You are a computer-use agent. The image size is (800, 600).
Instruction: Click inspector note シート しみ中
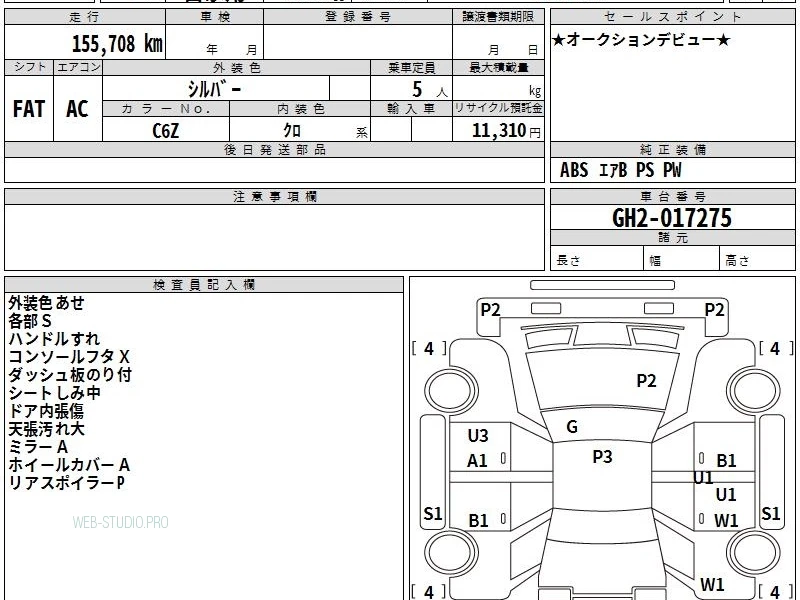click(x=55, y=393)
